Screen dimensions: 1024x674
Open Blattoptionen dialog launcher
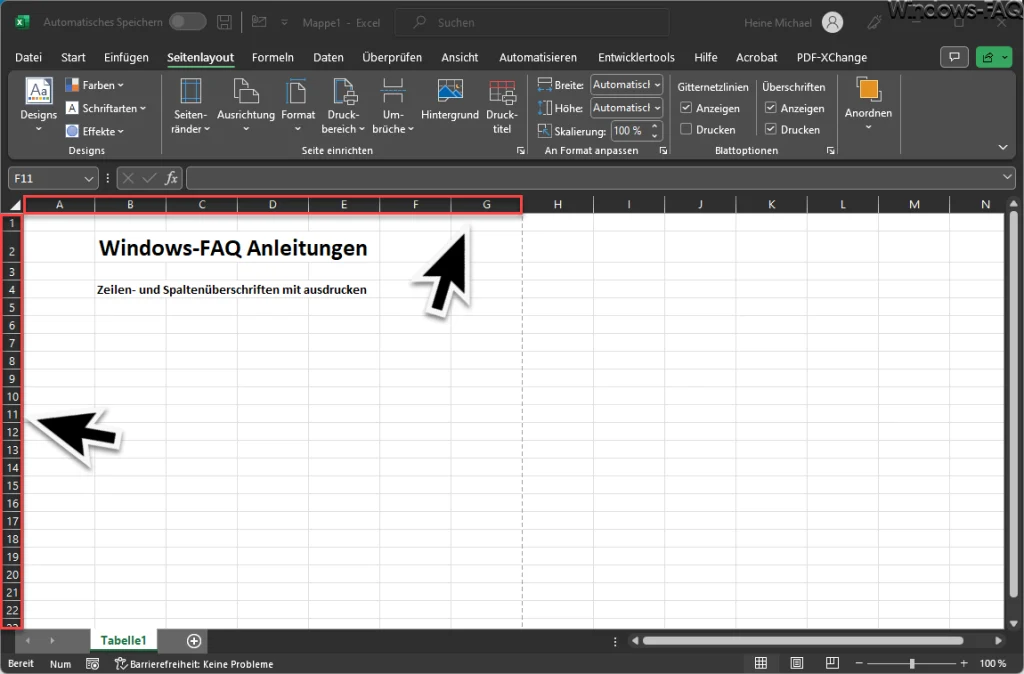(x=830, y=151)
